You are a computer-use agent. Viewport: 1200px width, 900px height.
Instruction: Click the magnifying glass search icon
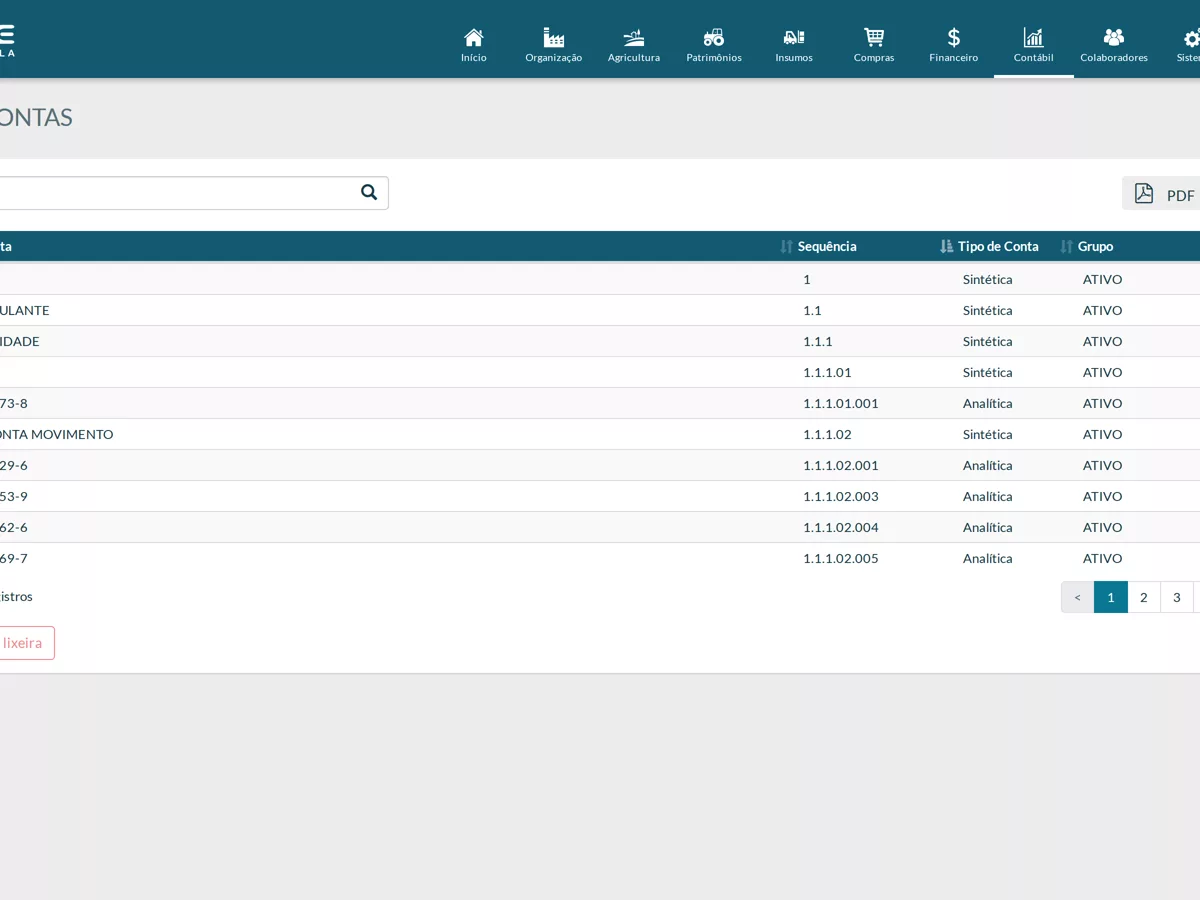click(x=369, y=192)
